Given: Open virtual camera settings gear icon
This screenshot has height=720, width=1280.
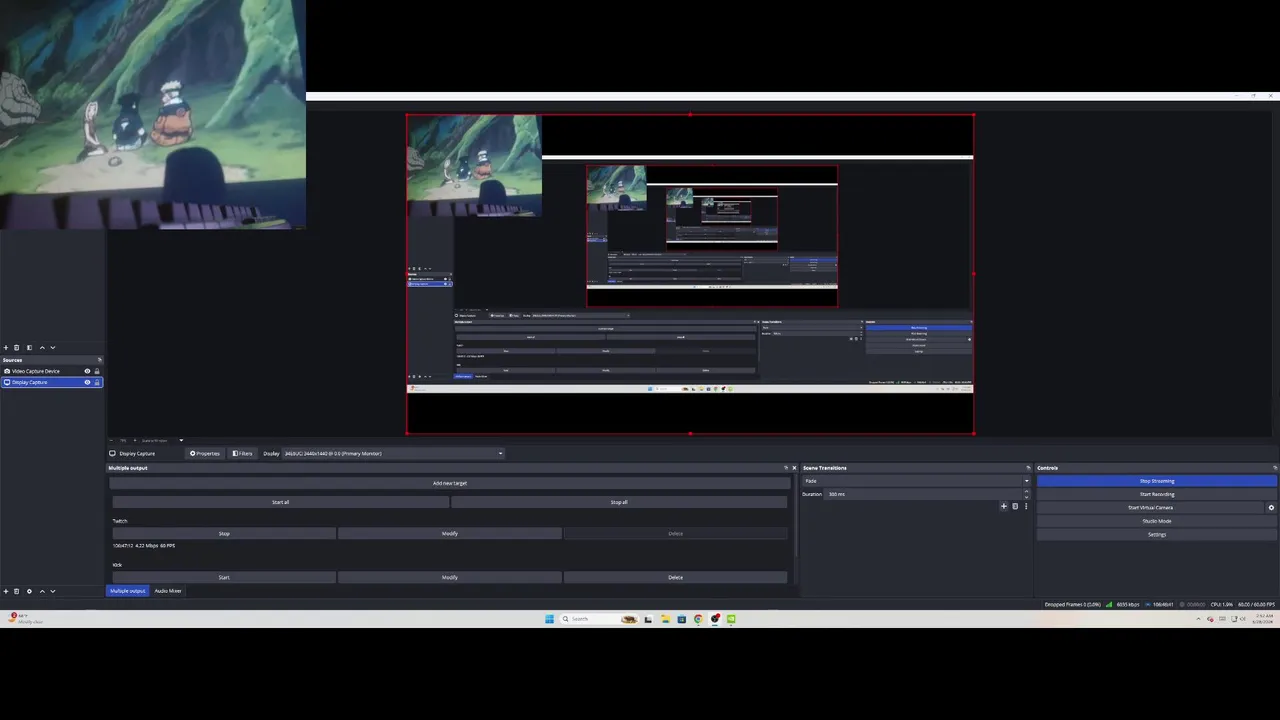Looking at the screenshot, I should click(1272, 508).
